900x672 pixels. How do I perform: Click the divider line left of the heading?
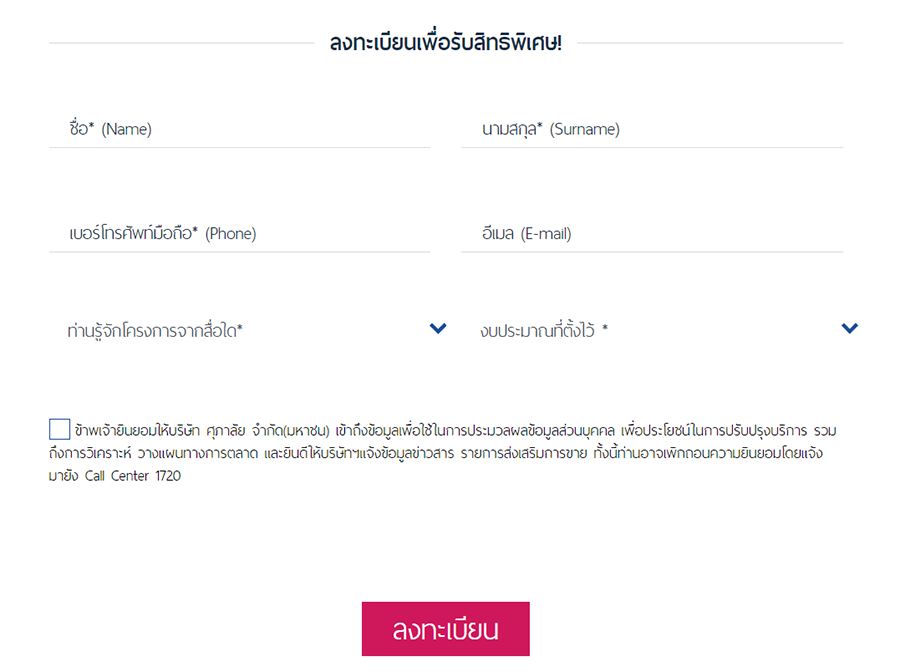point(180,43)
